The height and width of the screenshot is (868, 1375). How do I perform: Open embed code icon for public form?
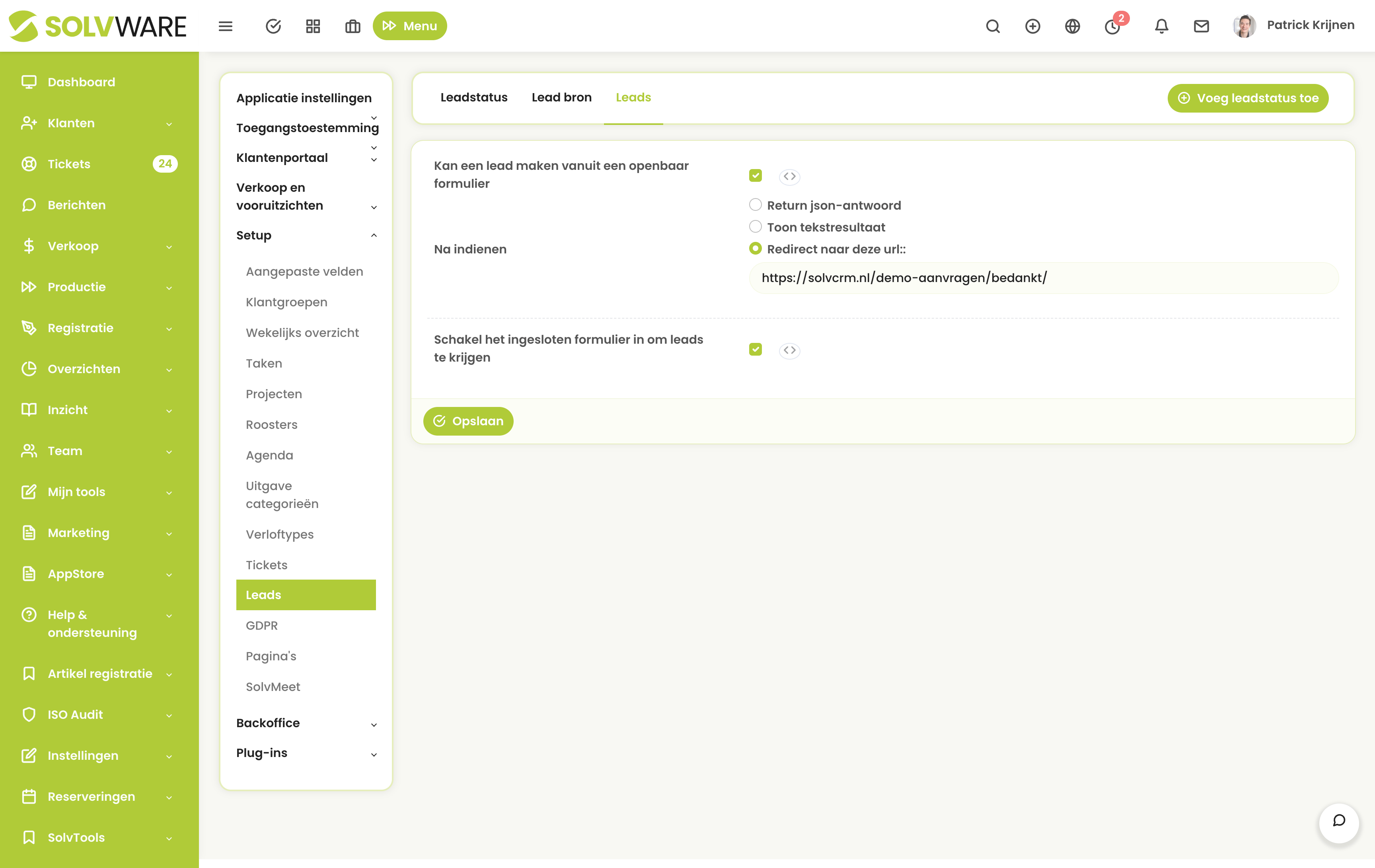[789, 177]
